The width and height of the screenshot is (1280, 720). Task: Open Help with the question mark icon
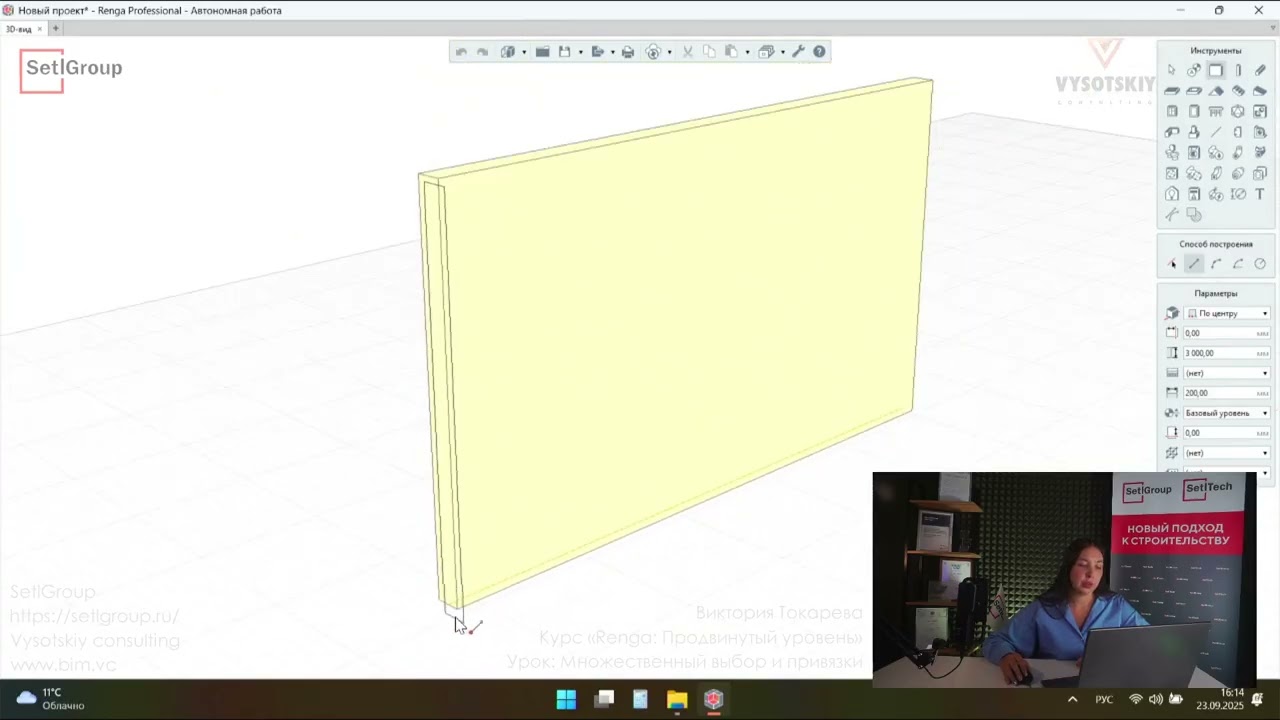coord(819,52)
